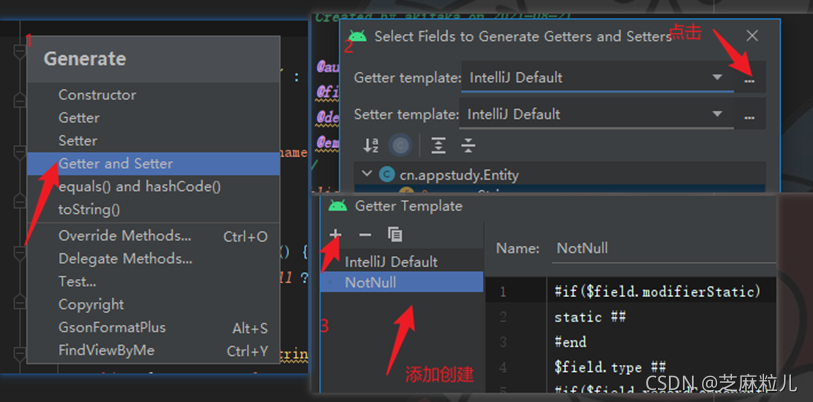Close Select Fields dialog
This screenshot has height=402, width=813.
pyautogui.click(x=752, y=36)
